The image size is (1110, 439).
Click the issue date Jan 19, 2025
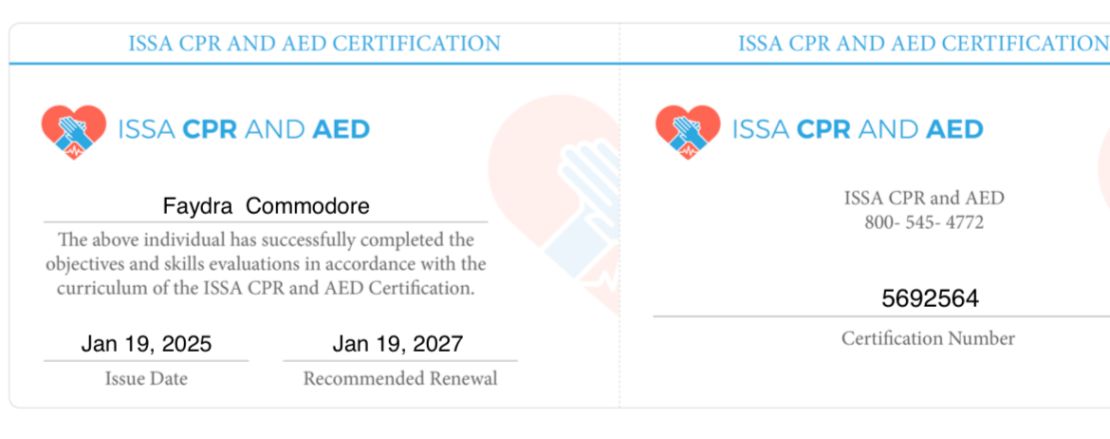point(146,344)
